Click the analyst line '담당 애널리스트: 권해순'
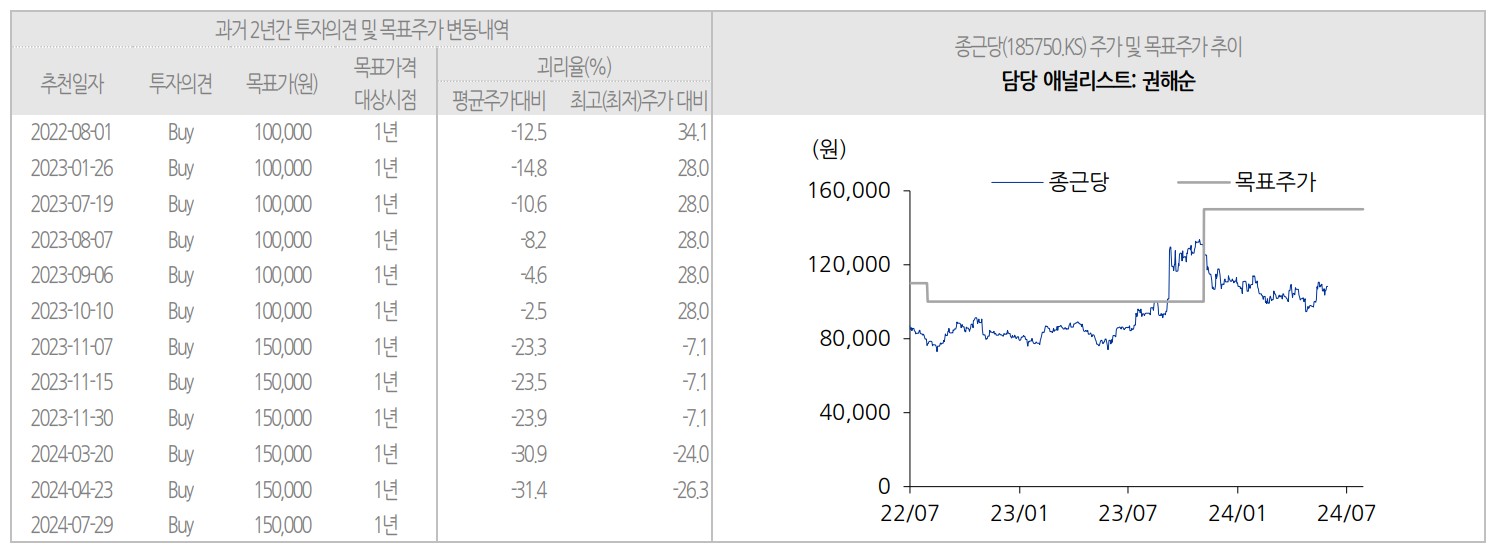 (1098, 82)
